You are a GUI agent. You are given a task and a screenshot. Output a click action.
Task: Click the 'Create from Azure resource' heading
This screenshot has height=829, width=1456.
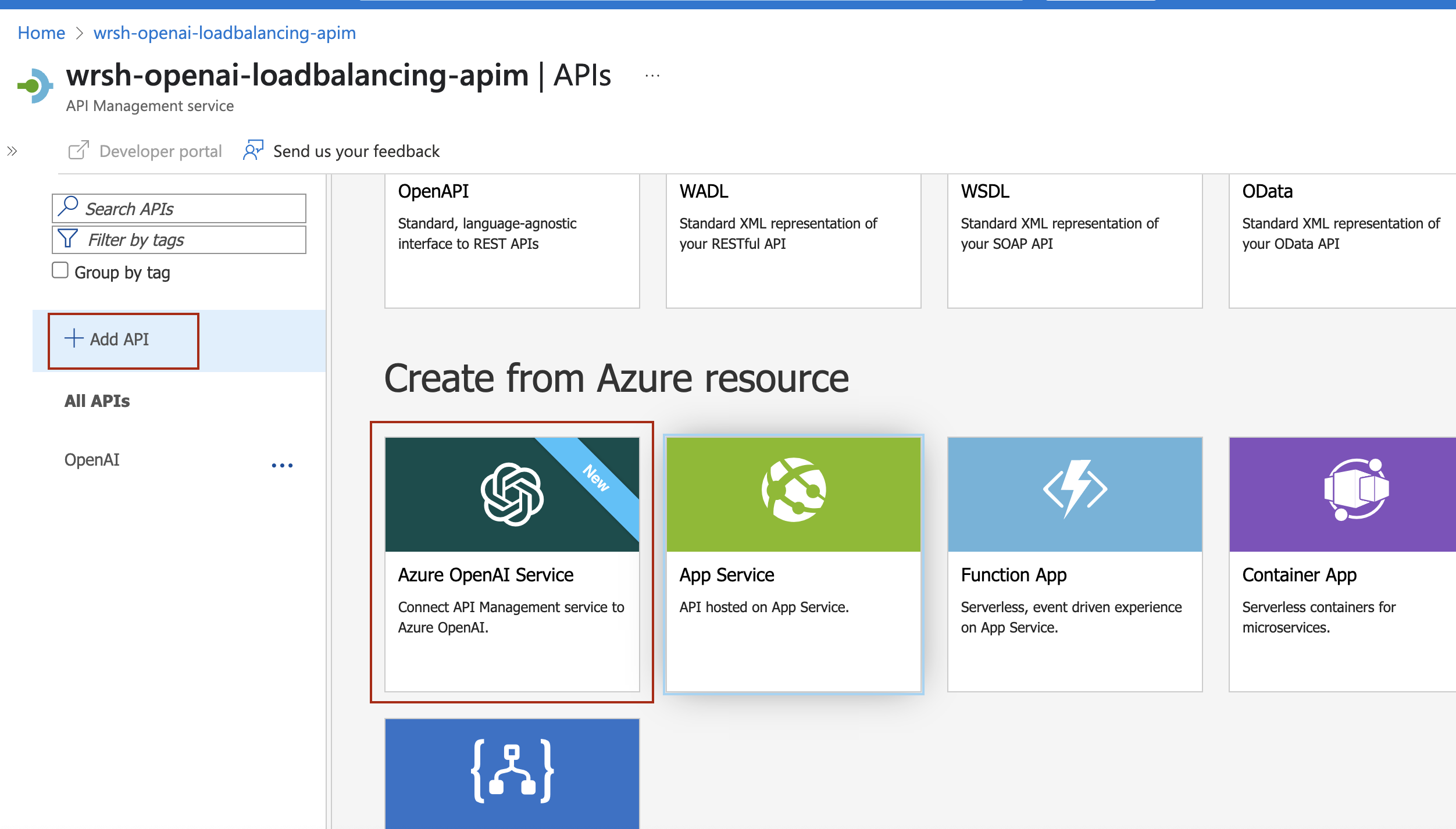[x=616, y=379]
